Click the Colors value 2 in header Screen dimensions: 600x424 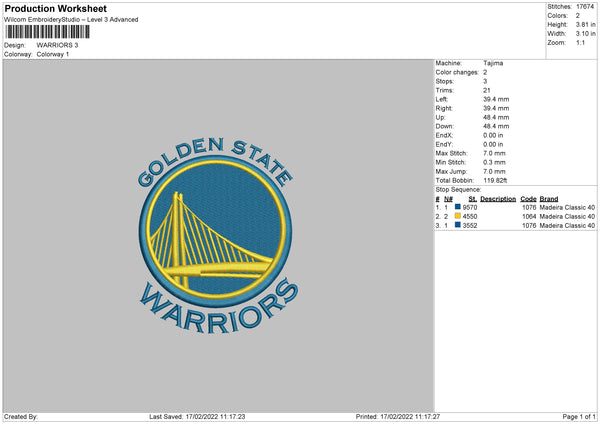578,16
